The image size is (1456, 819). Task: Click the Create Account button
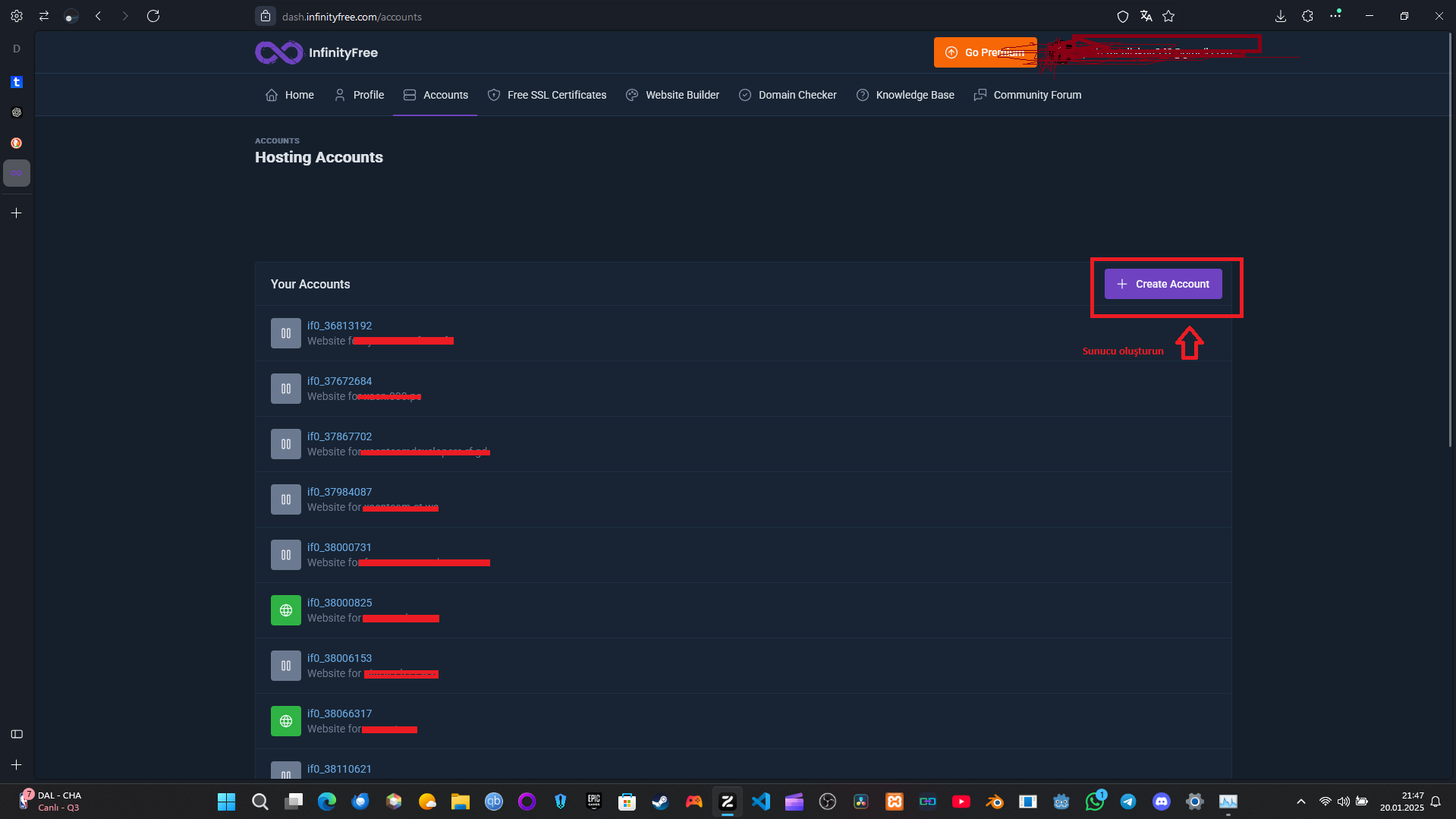pos(1163,284)
